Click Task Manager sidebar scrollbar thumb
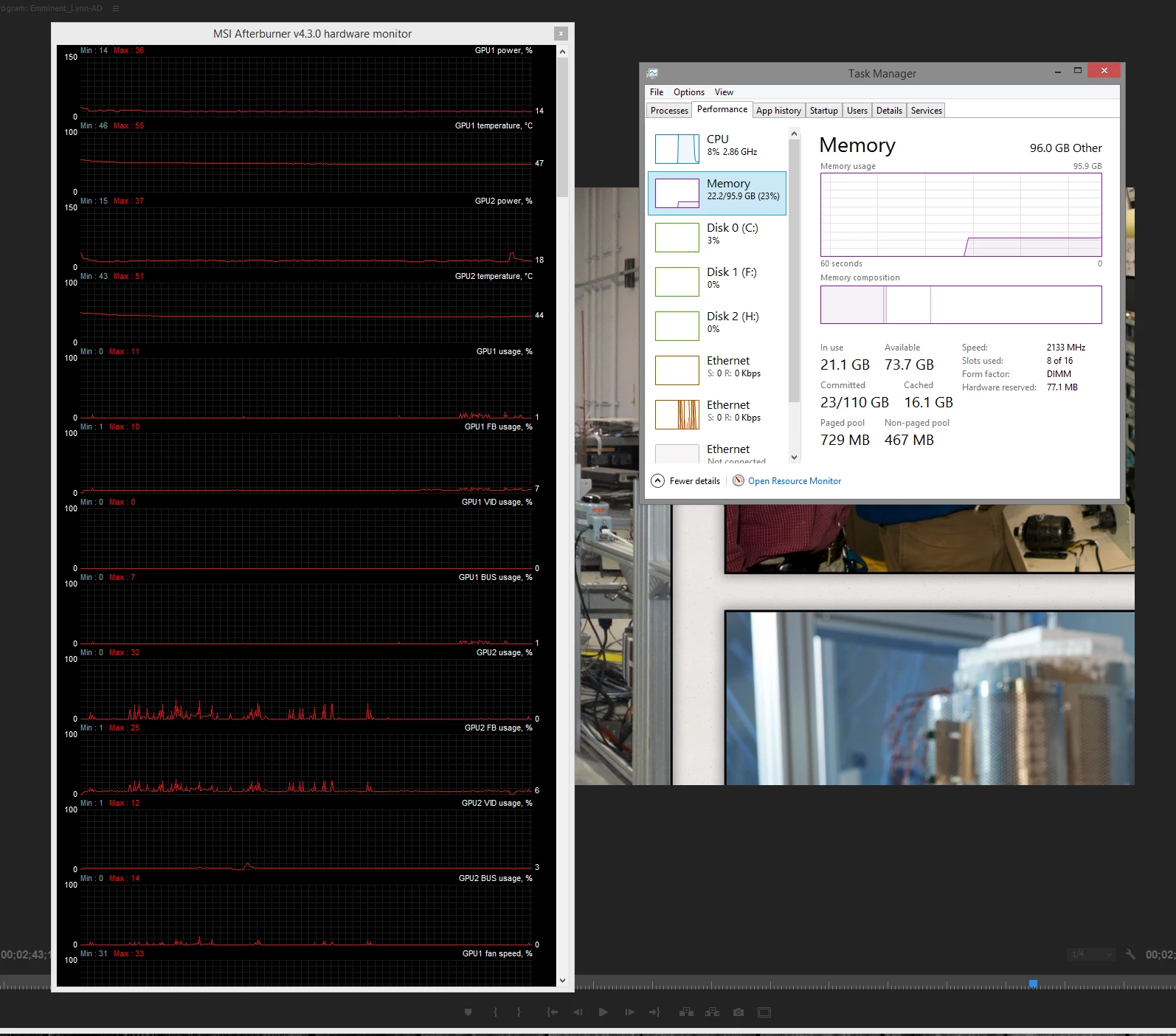The height and width of the screenshot is (1036, 1176). click(x=795, y=271)
